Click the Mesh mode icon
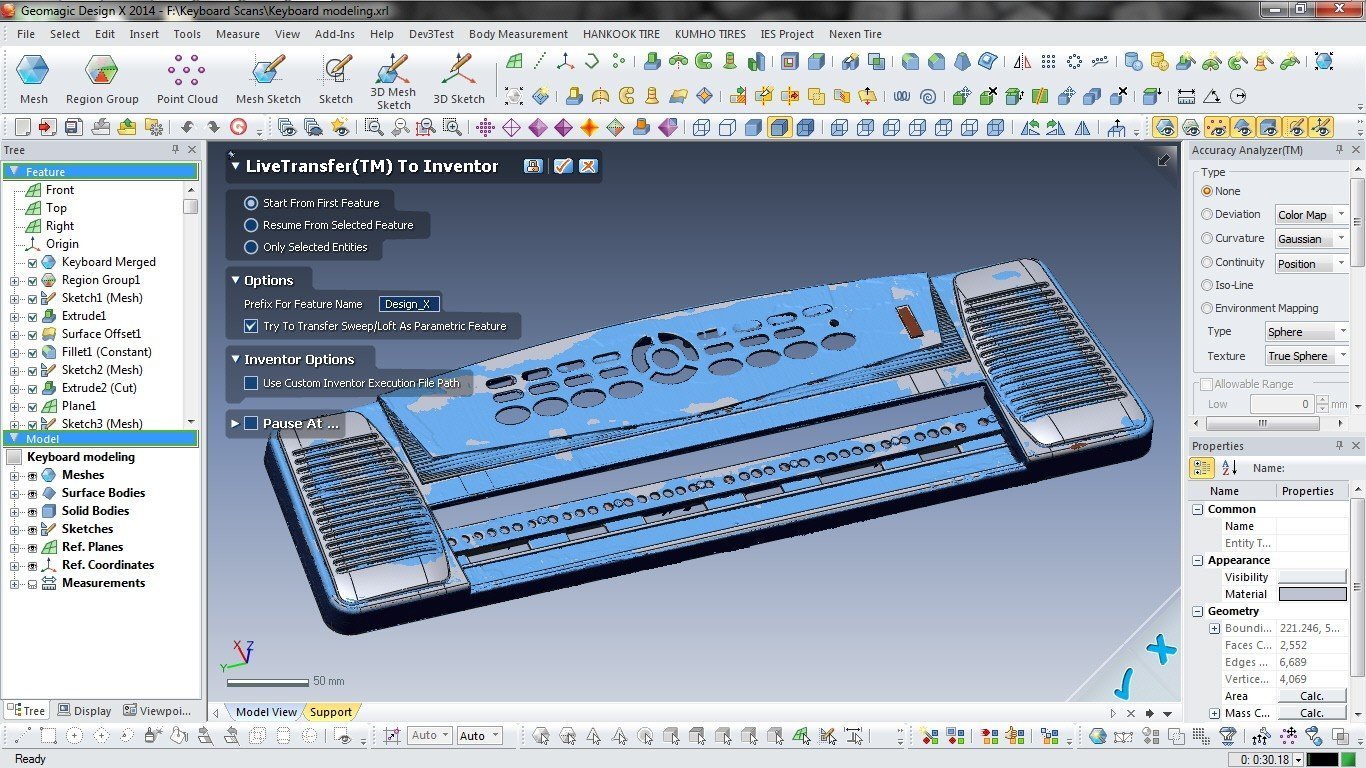Image resolution: width=1366 pixels, height=768 pixels. click(x=33, y=80)
